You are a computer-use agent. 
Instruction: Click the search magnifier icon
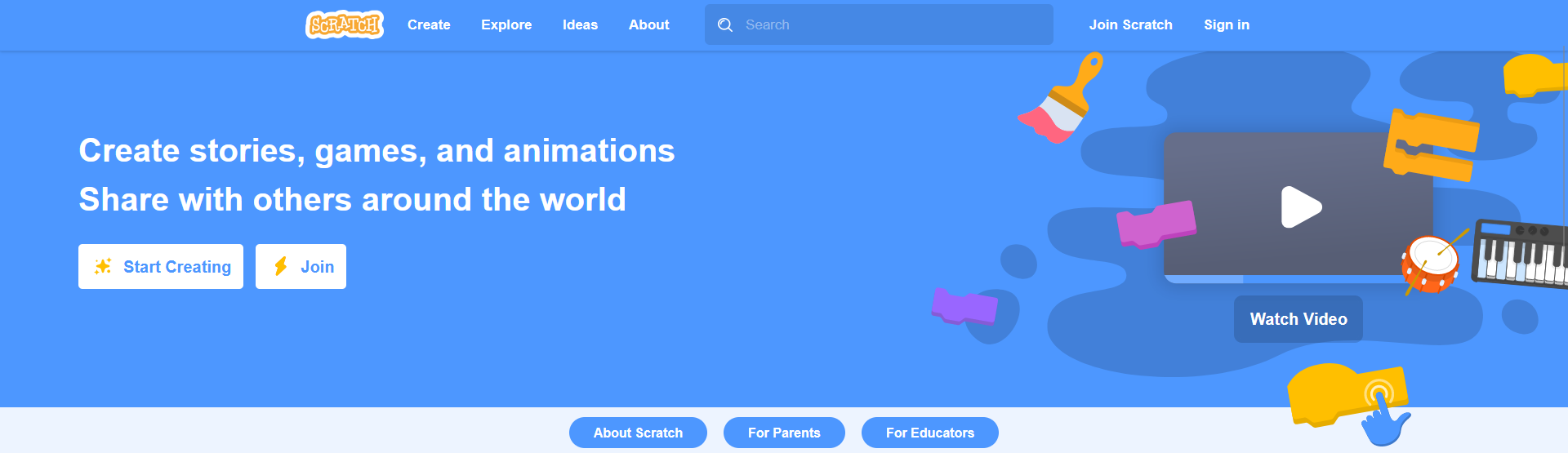pyautogui.click(x=725, y=25)
